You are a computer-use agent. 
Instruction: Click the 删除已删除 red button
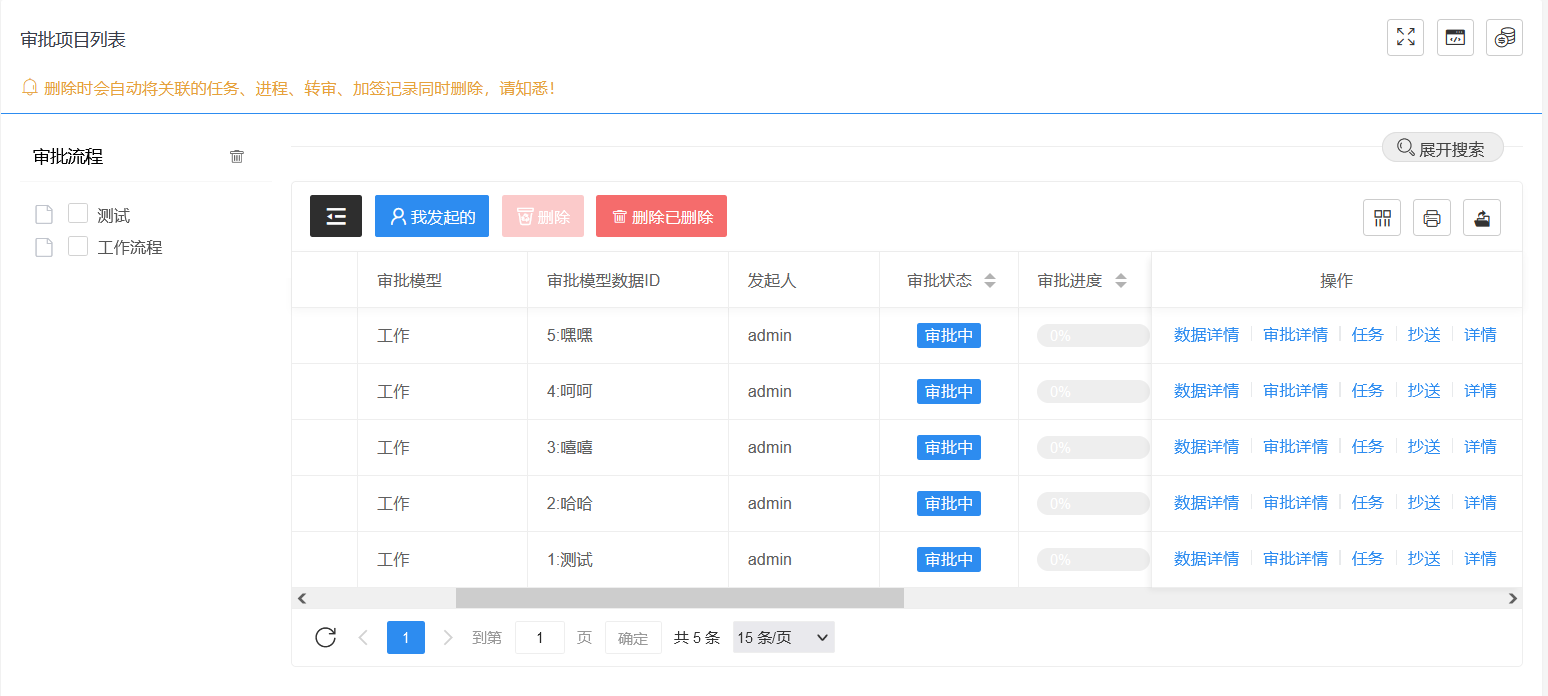tap(661, 216)
